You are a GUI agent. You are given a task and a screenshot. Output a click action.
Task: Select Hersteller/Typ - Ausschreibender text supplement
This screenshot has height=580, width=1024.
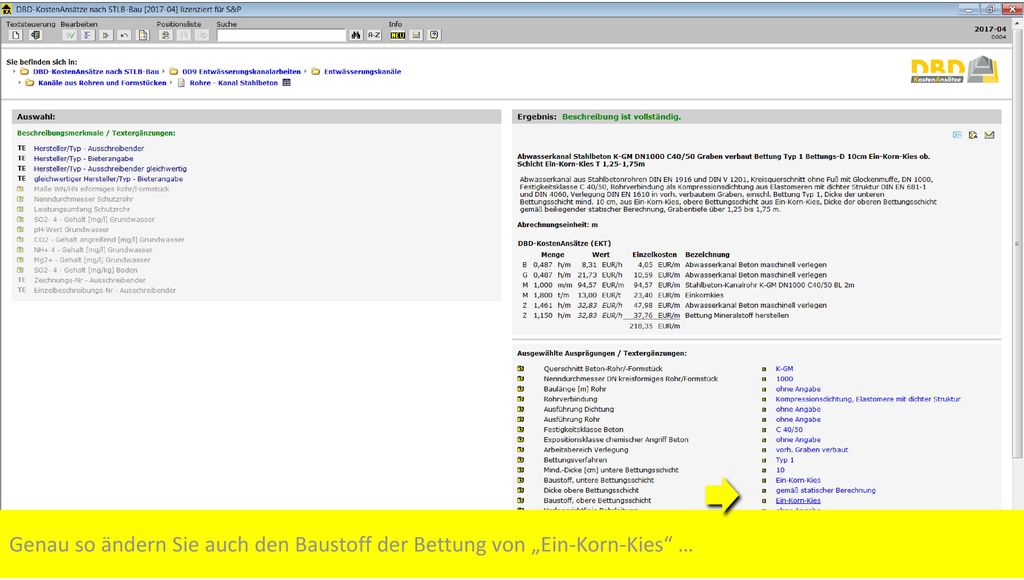[89, 148]
